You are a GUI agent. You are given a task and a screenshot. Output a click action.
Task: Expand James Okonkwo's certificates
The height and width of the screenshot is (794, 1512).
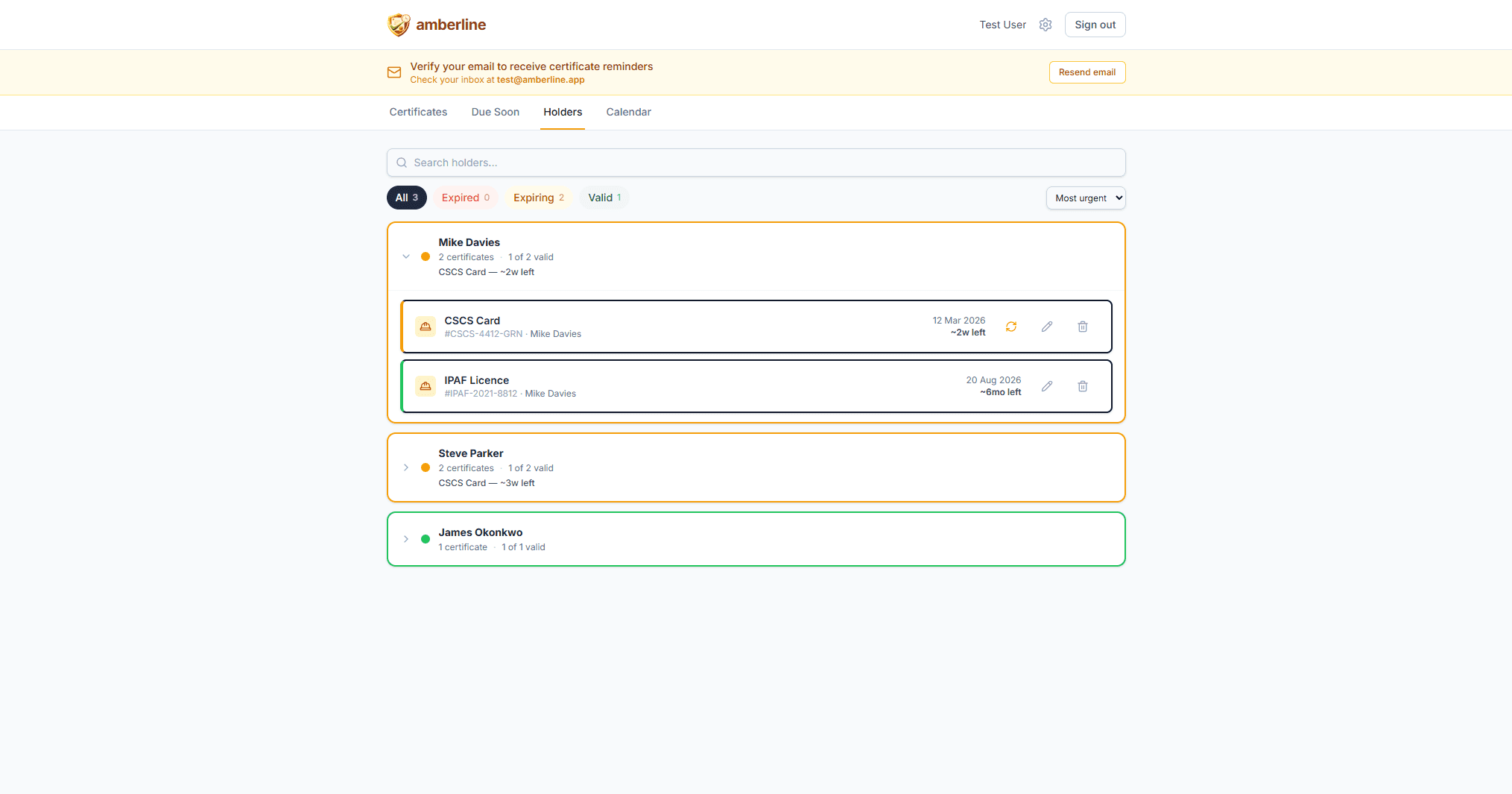point(406,539)
